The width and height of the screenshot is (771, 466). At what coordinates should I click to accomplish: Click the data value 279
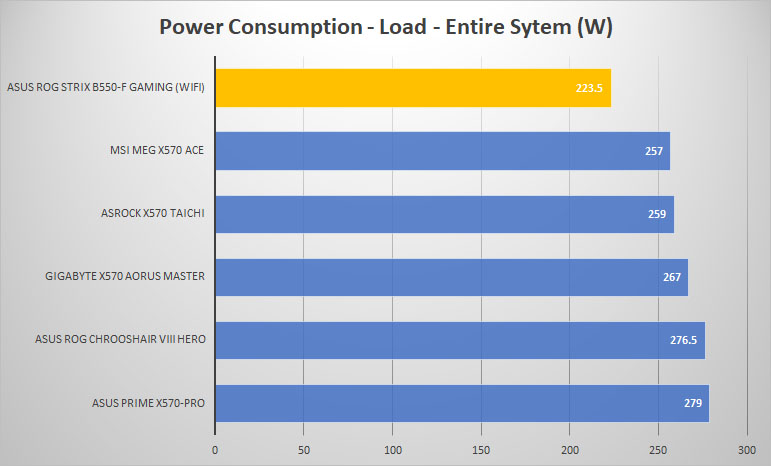(x=693, y=403)
